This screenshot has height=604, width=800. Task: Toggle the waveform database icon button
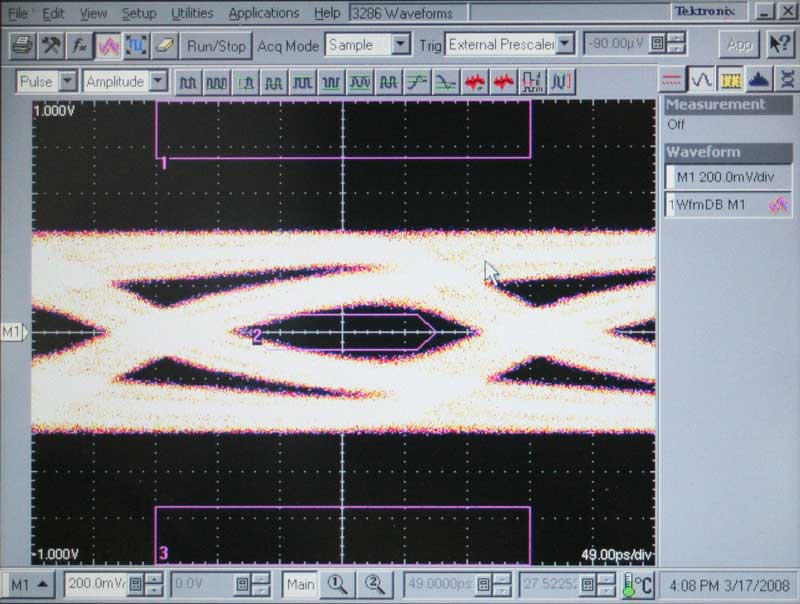coord(108,45)
